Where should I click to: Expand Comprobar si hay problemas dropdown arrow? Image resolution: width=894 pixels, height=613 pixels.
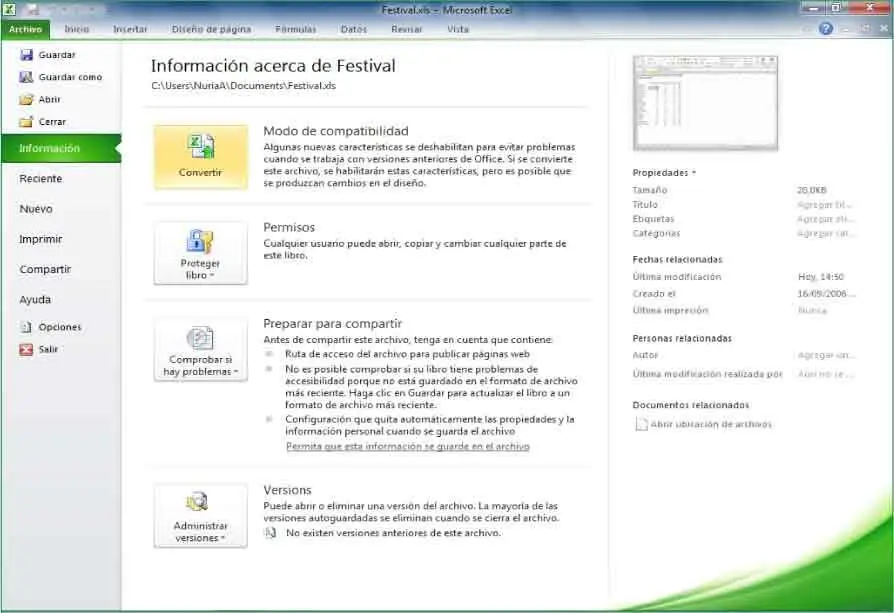coord(235,372)
